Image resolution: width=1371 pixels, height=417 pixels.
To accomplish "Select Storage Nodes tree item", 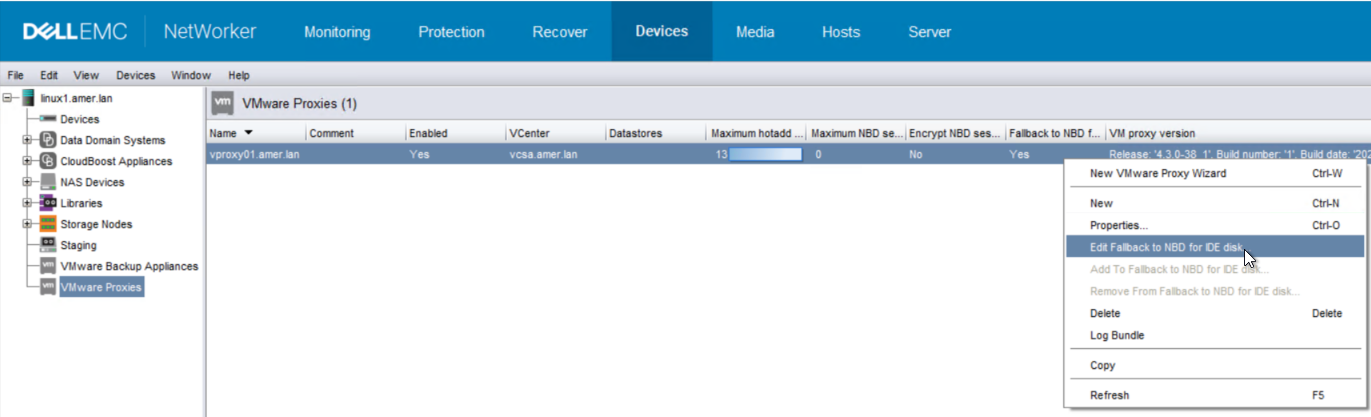I will click(x=96, y=224).
